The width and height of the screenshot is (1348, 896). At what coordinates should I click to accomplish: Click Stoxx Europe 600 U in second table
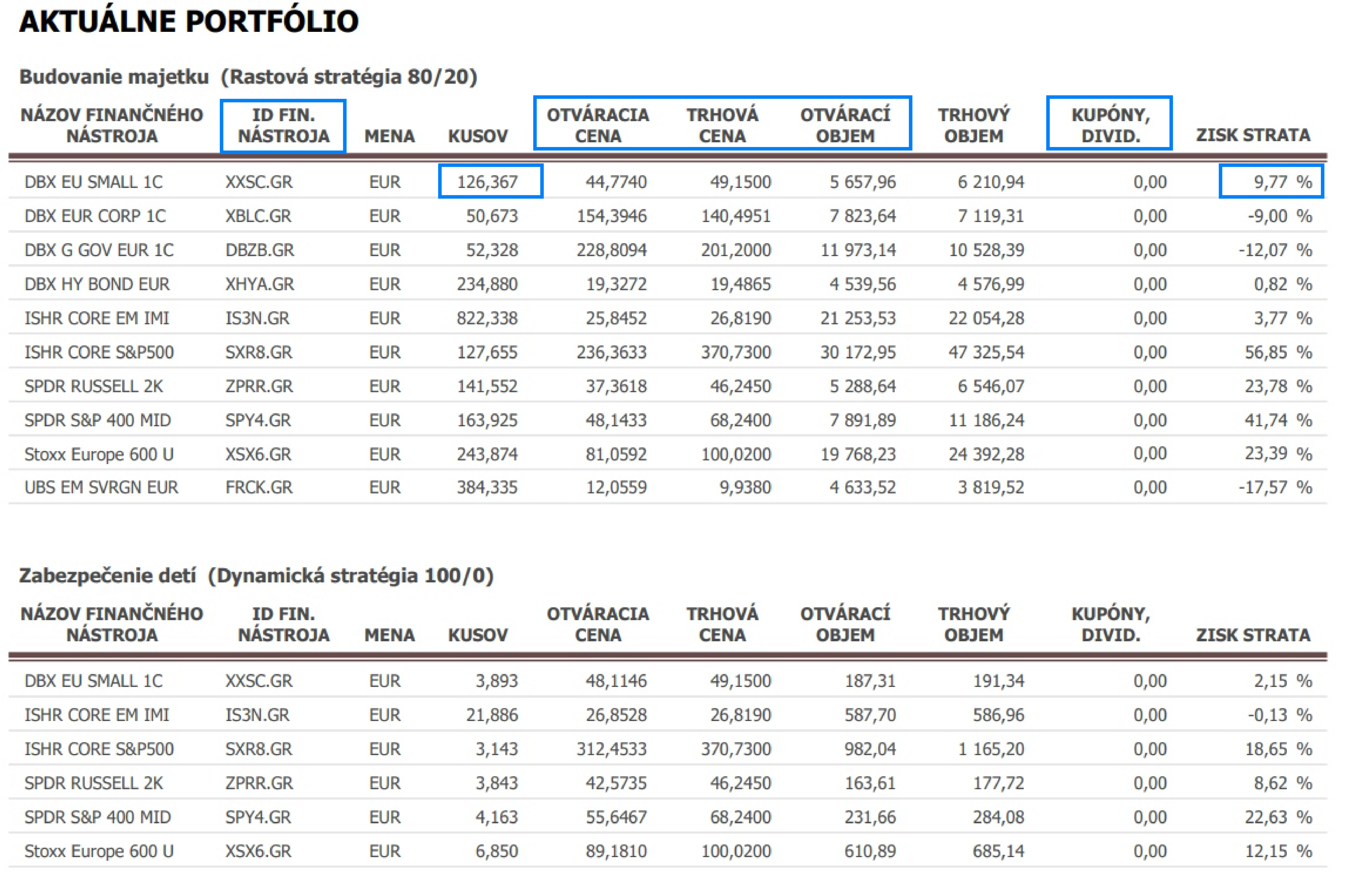(x=99, y=851)
